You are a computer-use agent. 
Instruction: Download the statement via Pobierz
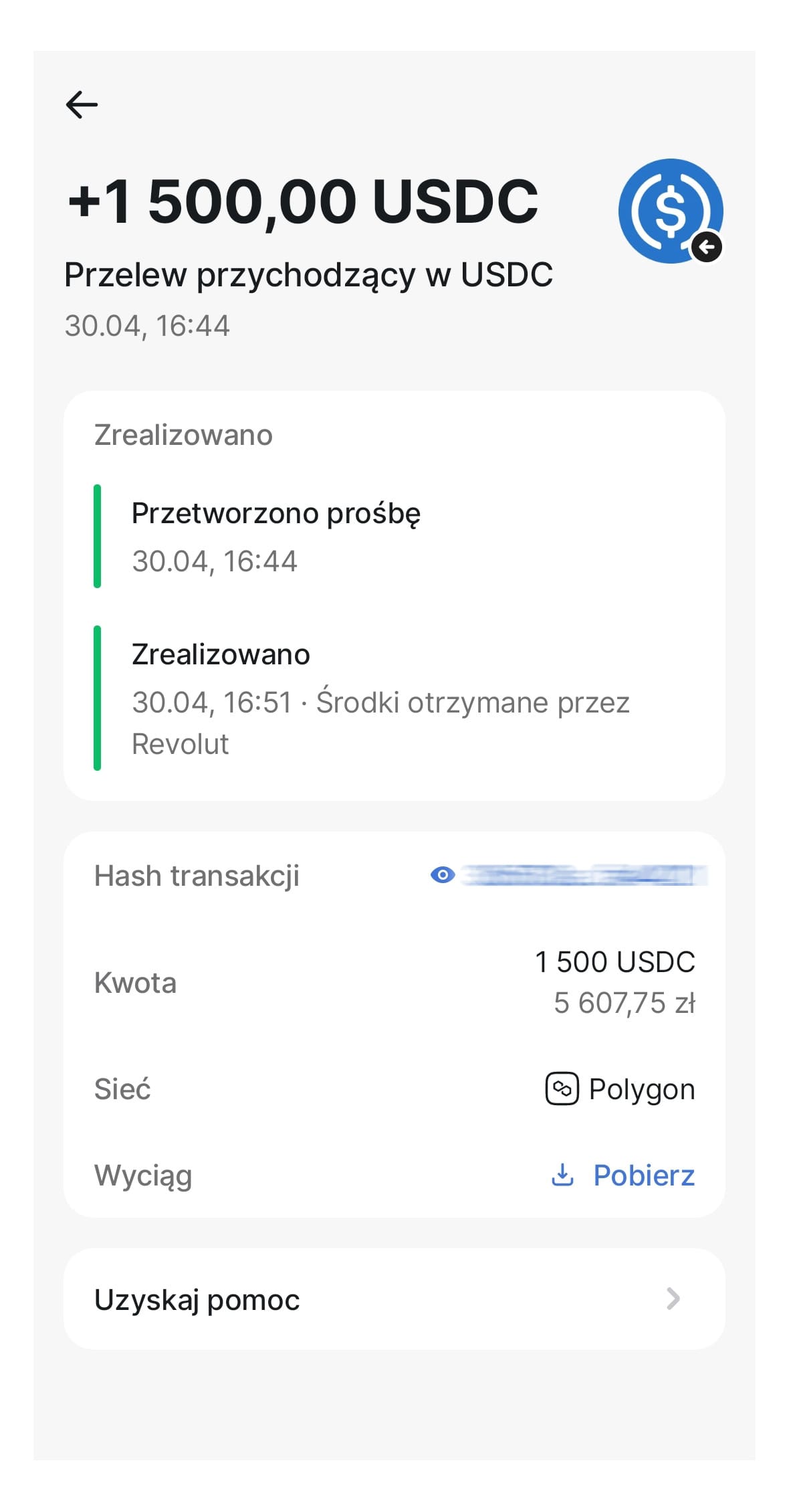click(x=644, y=1175)
